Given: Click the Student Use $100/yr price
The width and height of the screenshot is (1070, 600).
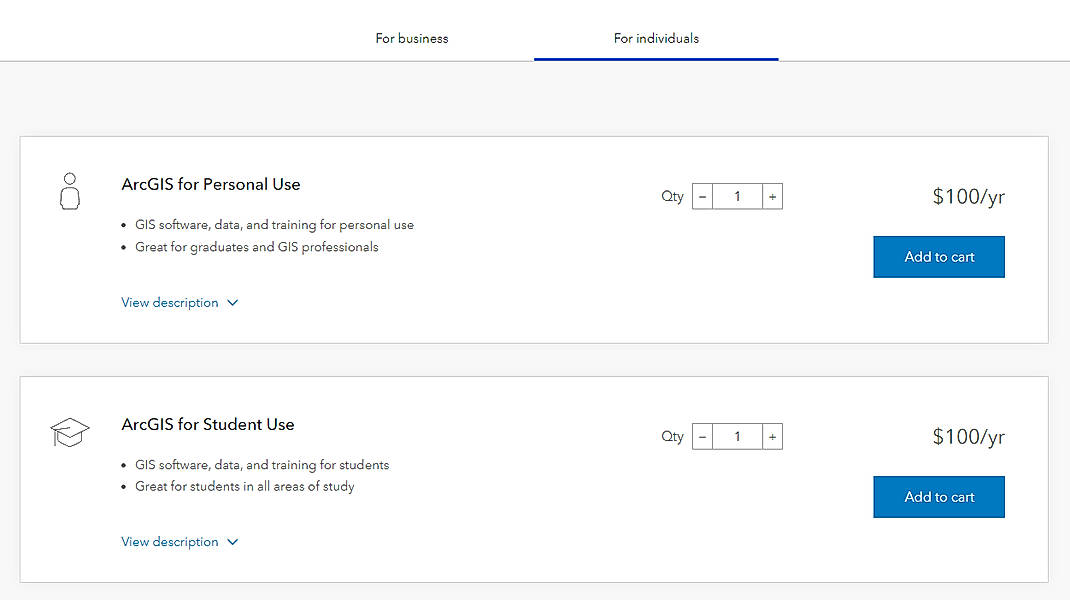Looking at the screenshot, I should 968,437.
